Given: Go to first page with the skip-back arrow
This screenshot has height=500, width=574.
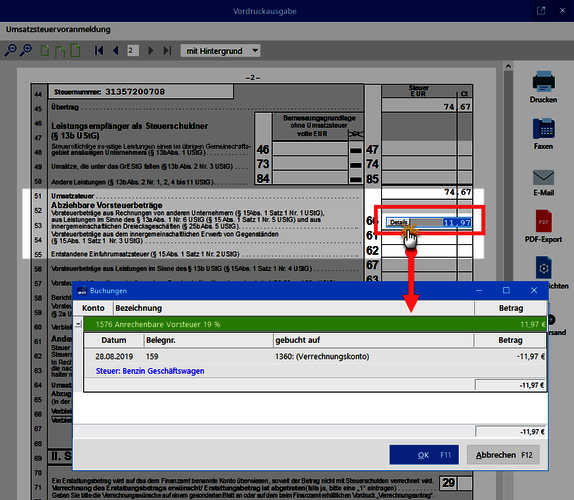Looking at the screenshot, I should [99, 51].
